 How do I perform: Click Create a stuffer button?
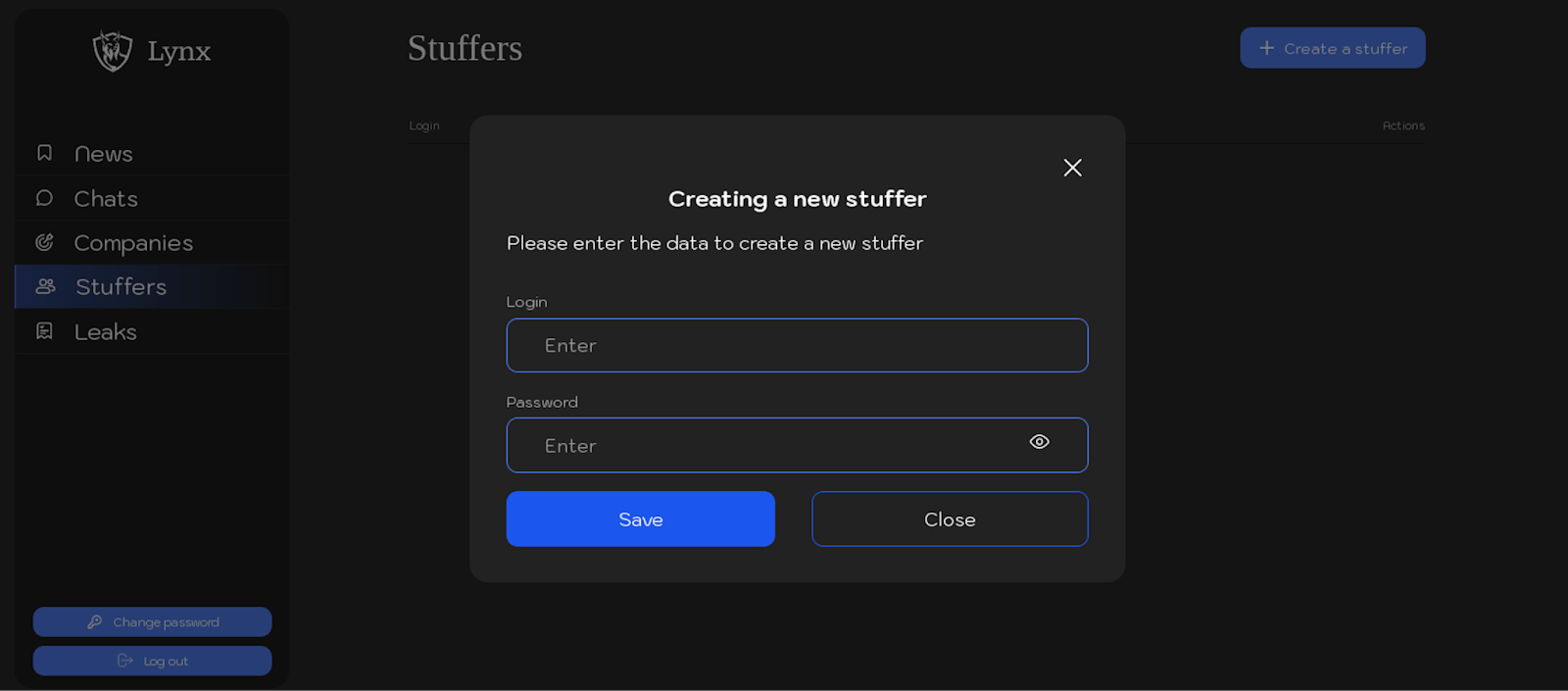tap(1332, 47)
